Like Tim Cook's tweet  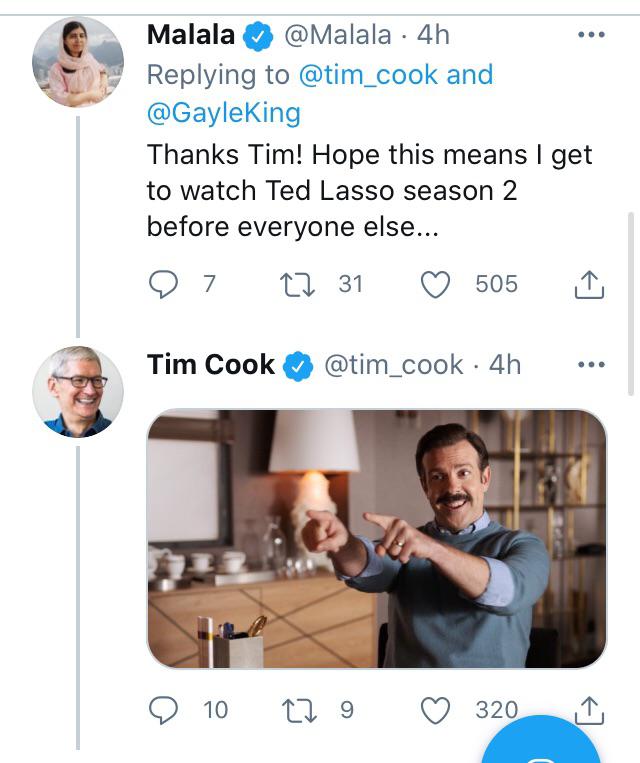coord(435,711)
